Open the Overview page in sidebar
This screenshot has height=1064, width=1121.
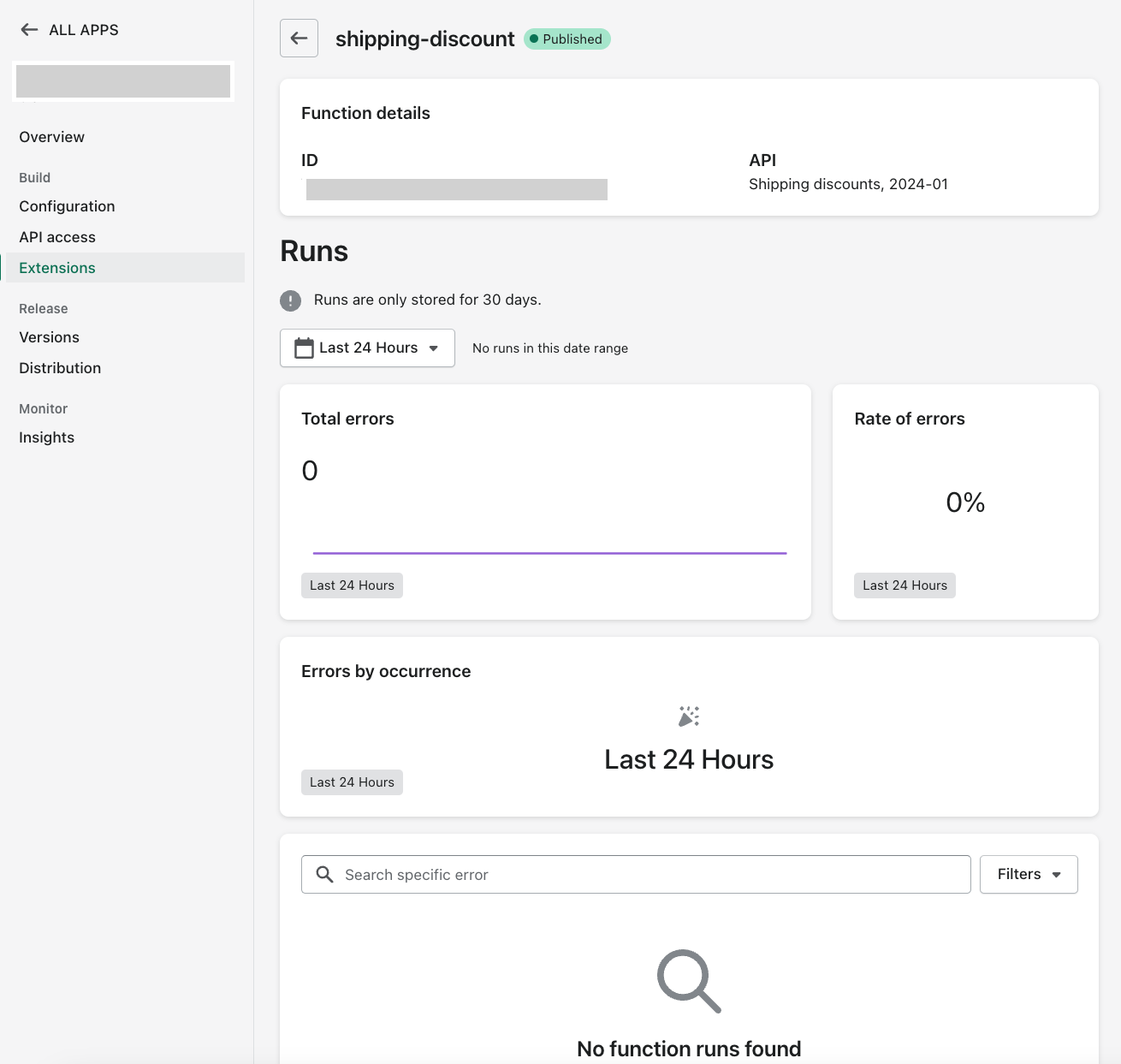[52, 137]
